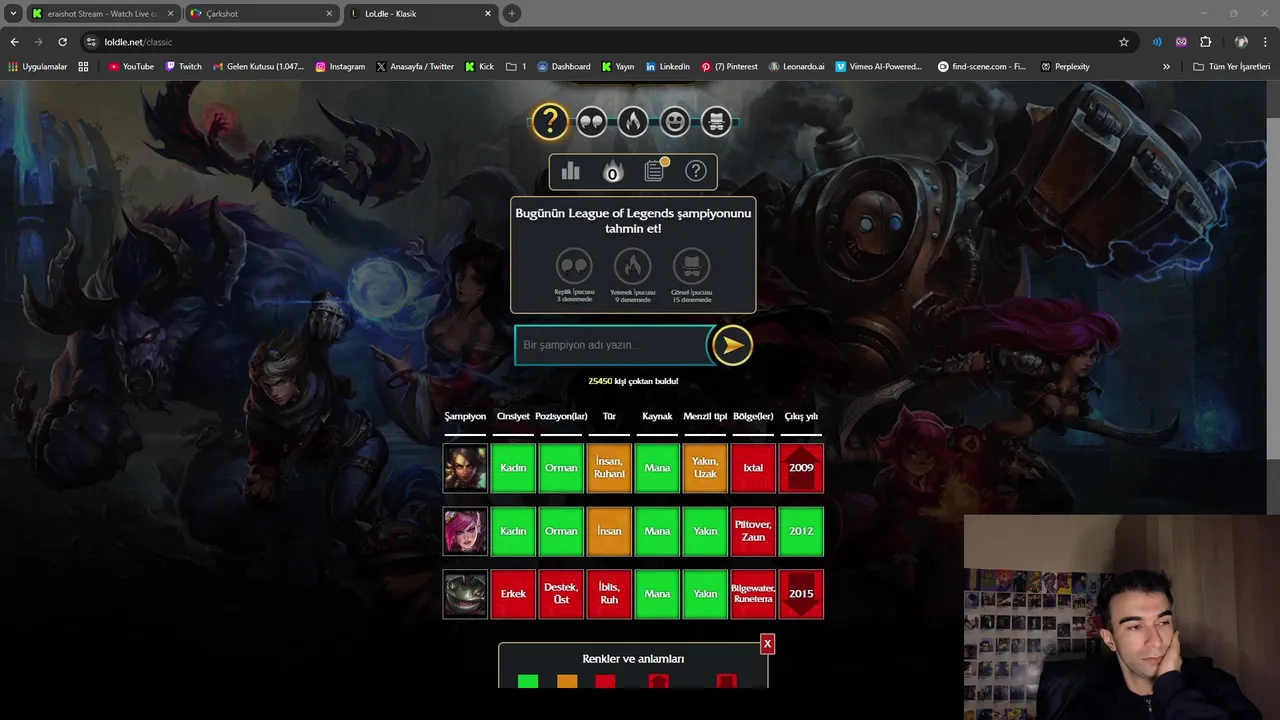
Task: Click the Nidalee champion portrait
Action: [465, 468]
